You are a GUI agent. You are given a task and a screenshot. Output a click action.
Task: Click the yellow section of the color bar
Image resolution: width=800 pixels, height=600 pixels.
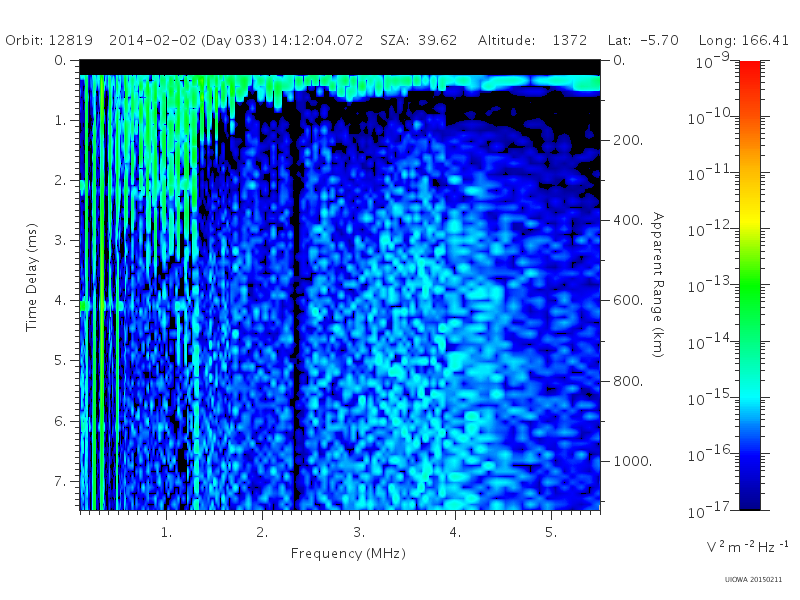coord(750,217)
